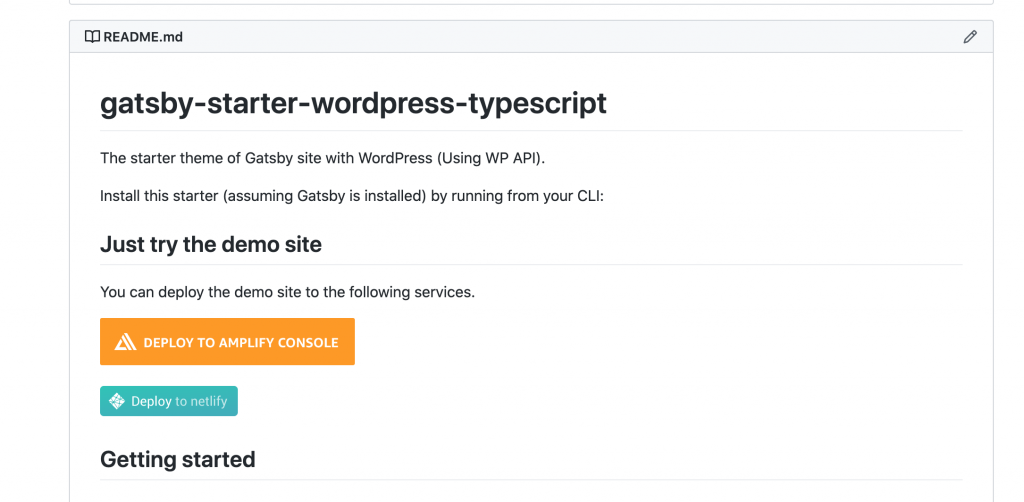Click the 'Just try the demo site' heading
This screenshot has width=1024, height=502.
pos(211,244)
